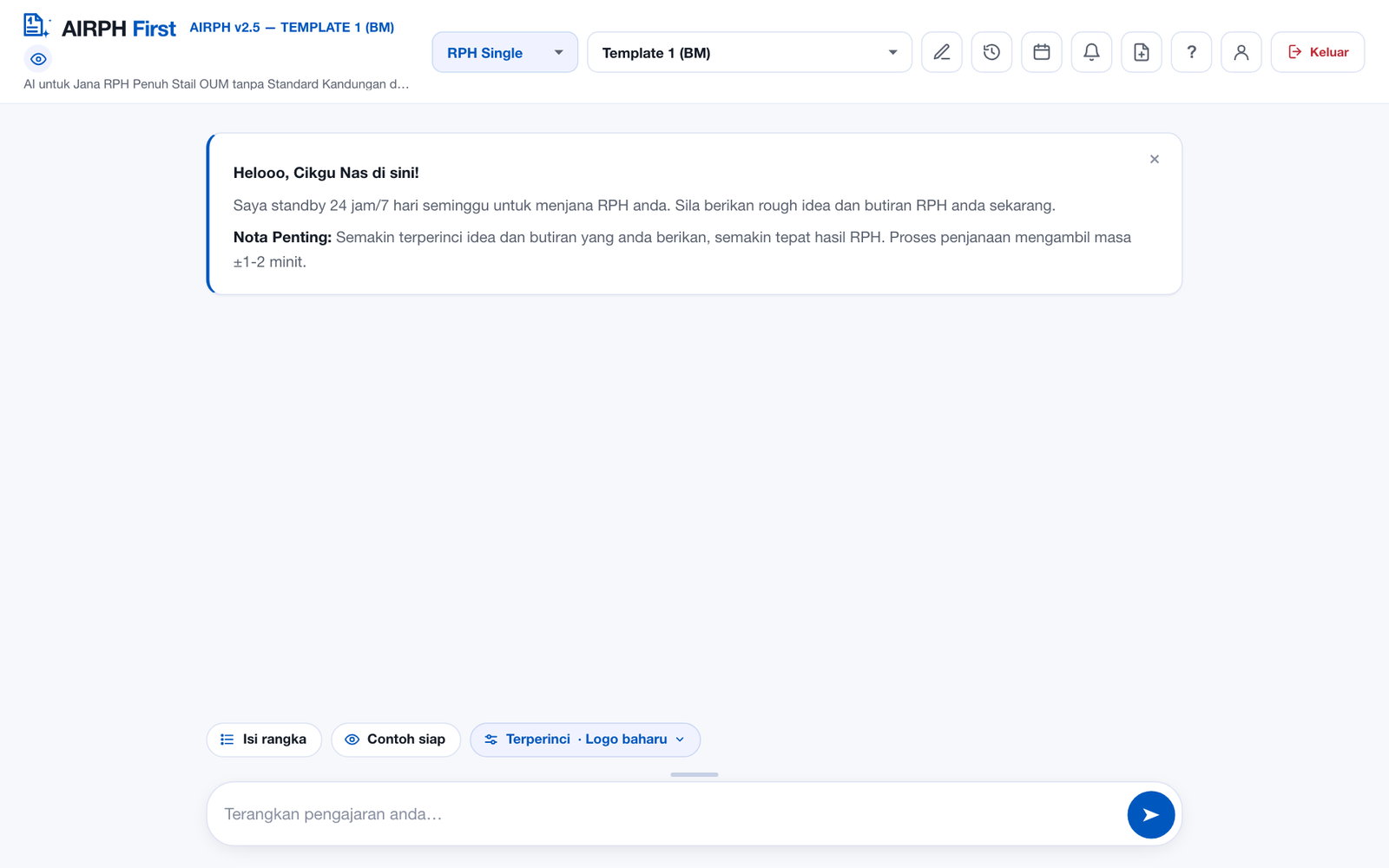Open the help question mark icon

click(1191, 52)
